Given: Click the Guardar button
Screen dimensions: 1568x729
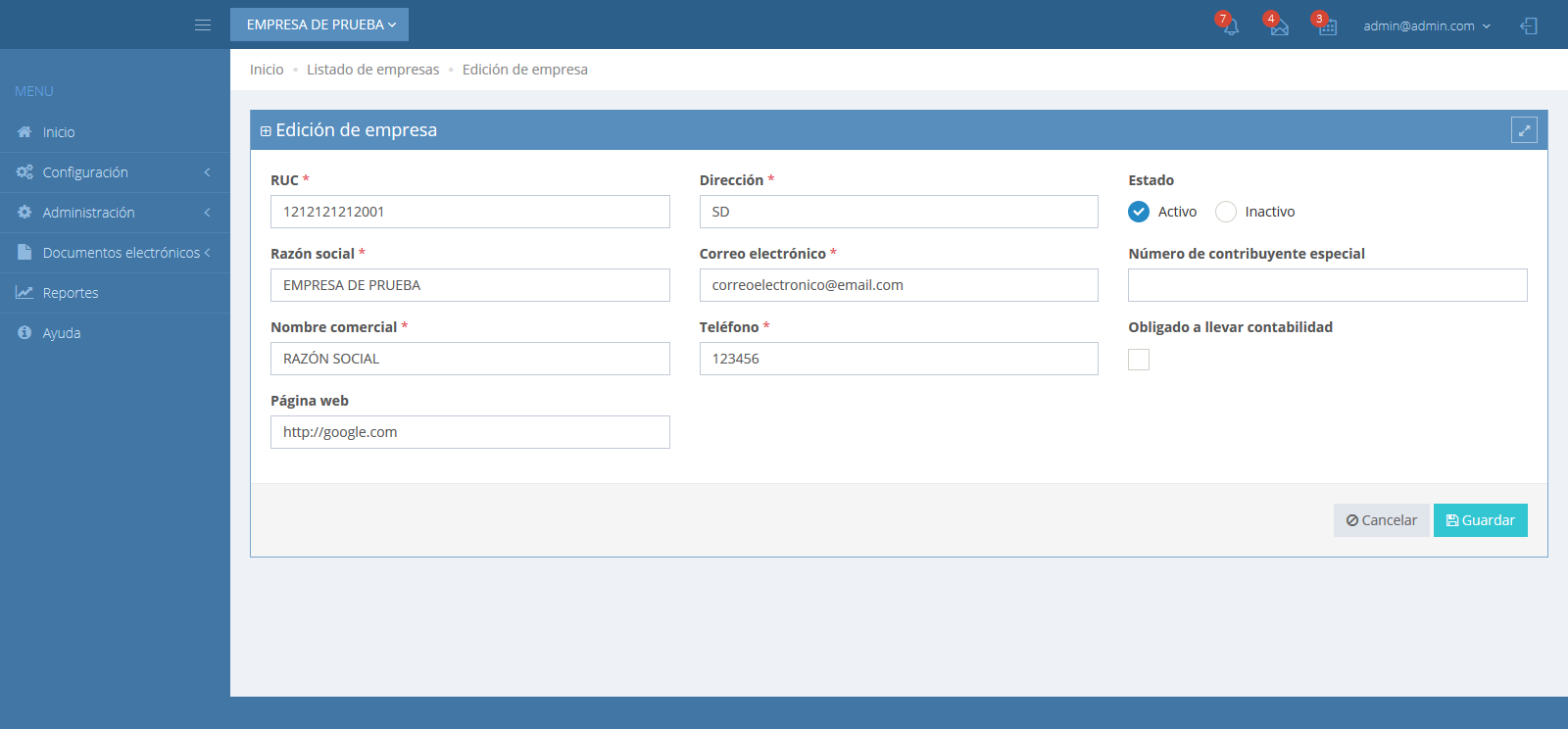Looking at the screenshot, I should [x=1480, y=520].
